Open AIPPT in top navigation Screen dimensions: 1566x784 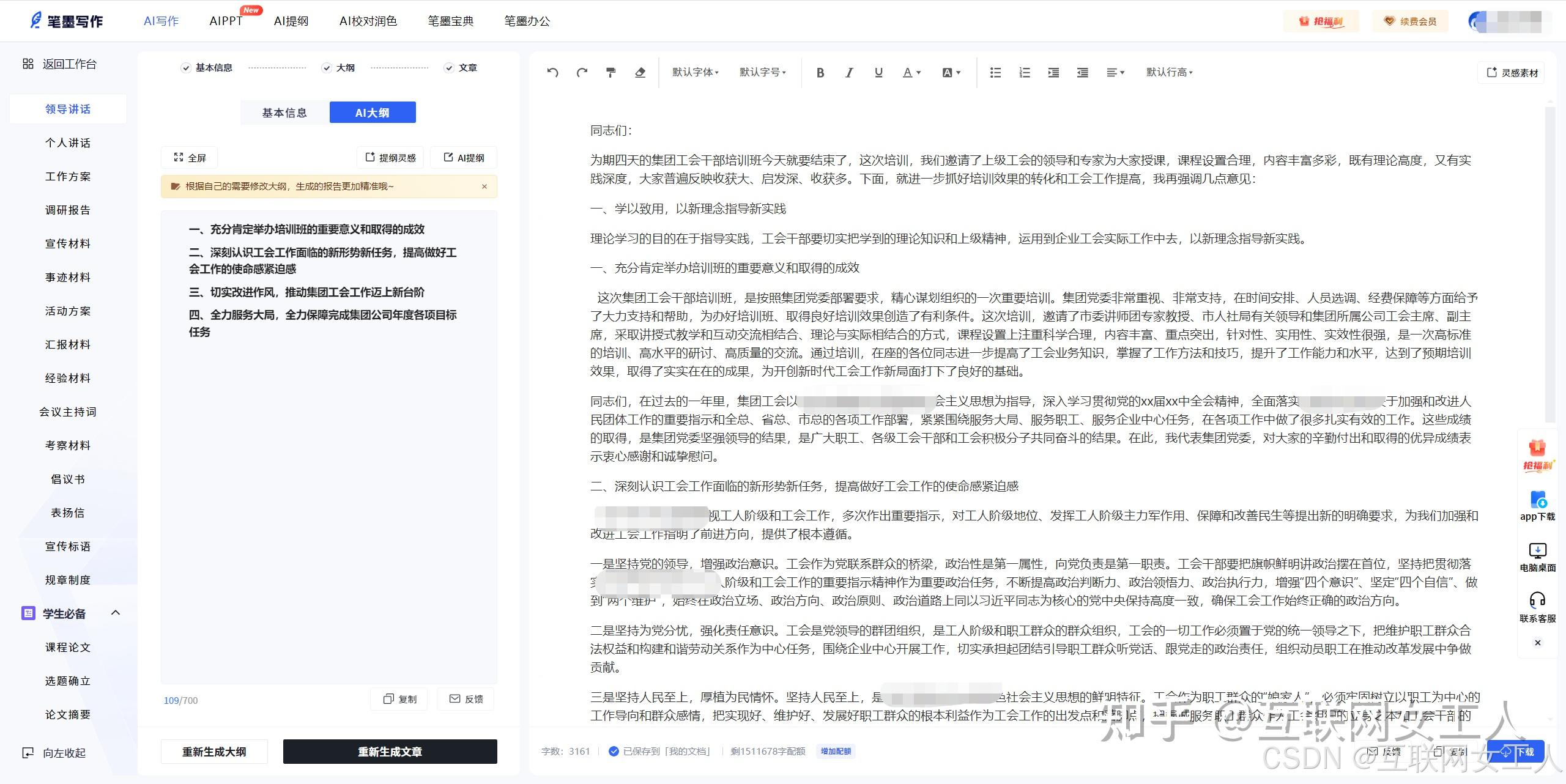pos(226,21)
